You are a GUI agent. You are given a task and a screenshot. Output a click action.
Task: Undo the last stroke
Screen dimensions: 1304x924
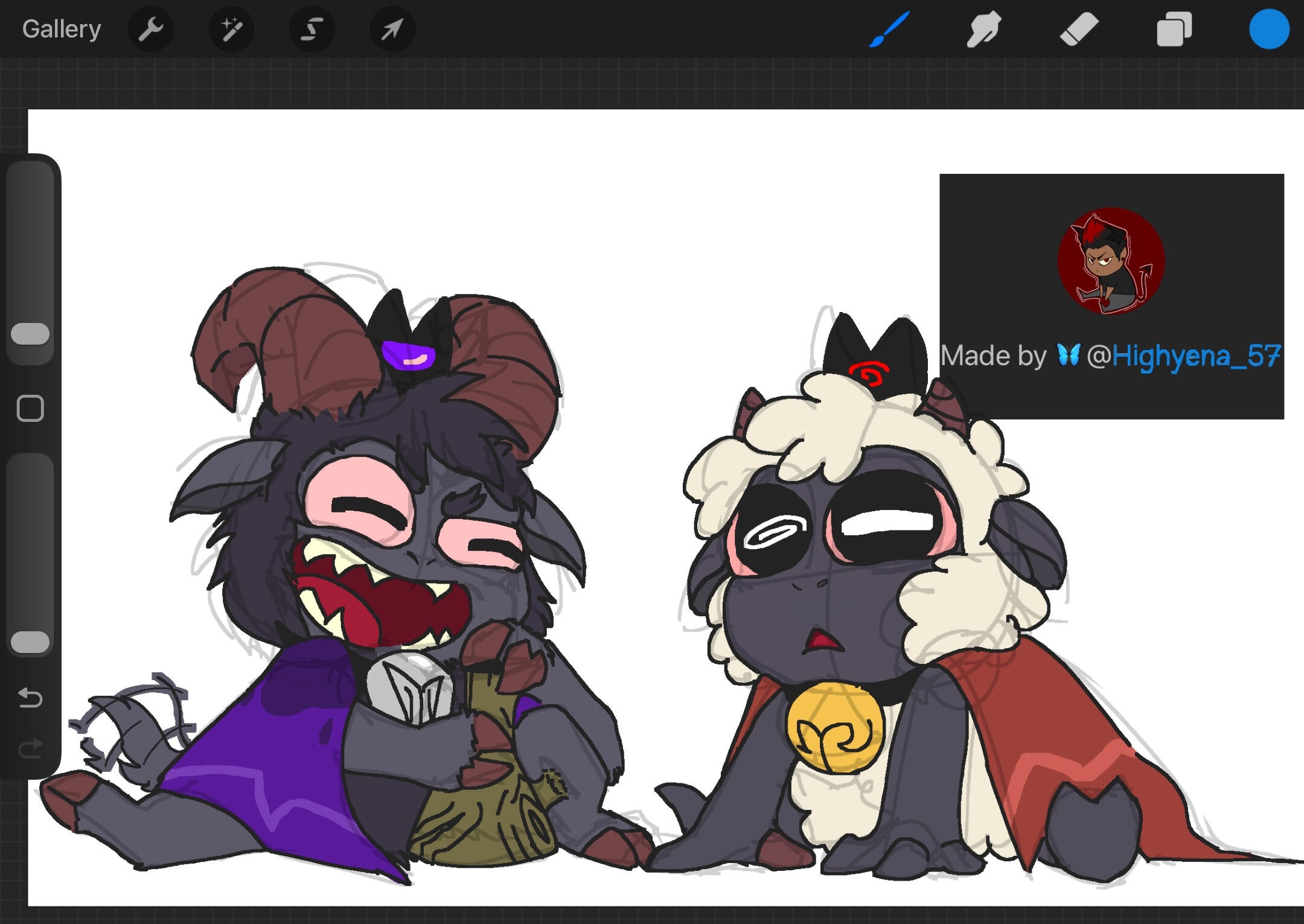[30, 698]
